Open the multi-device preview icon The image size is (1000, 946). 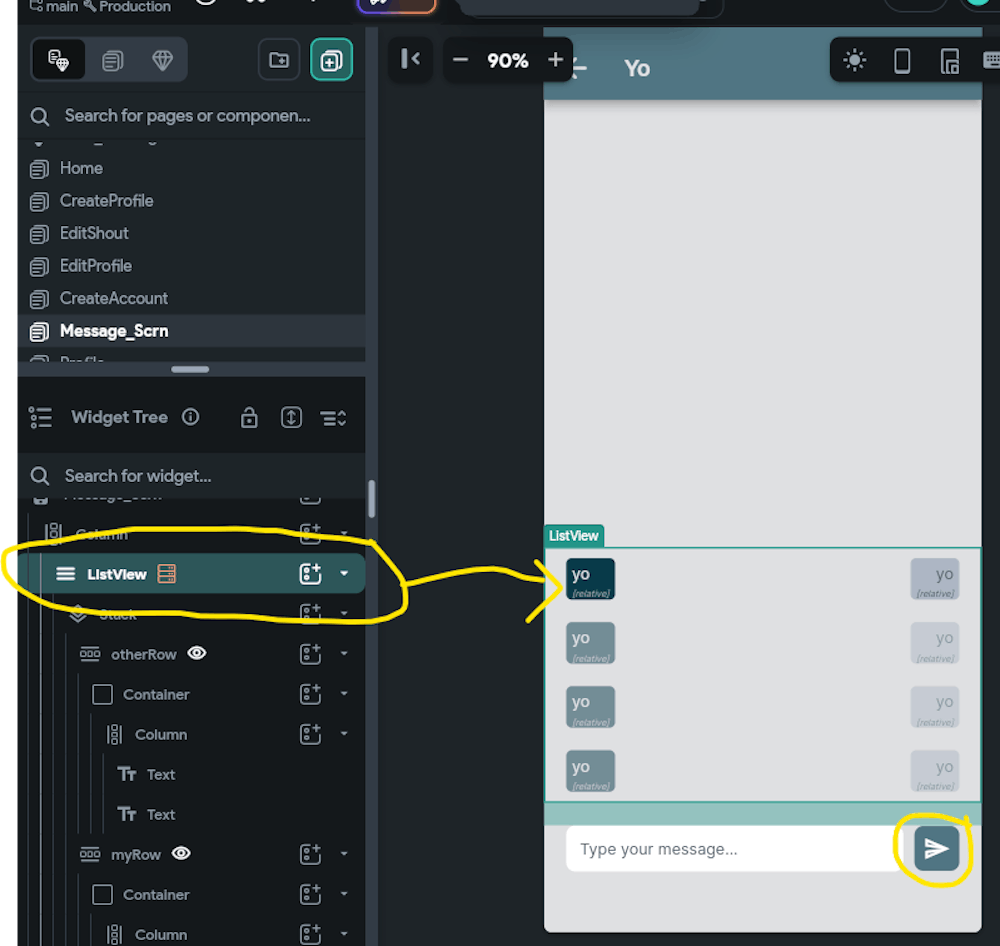point(949,61)
